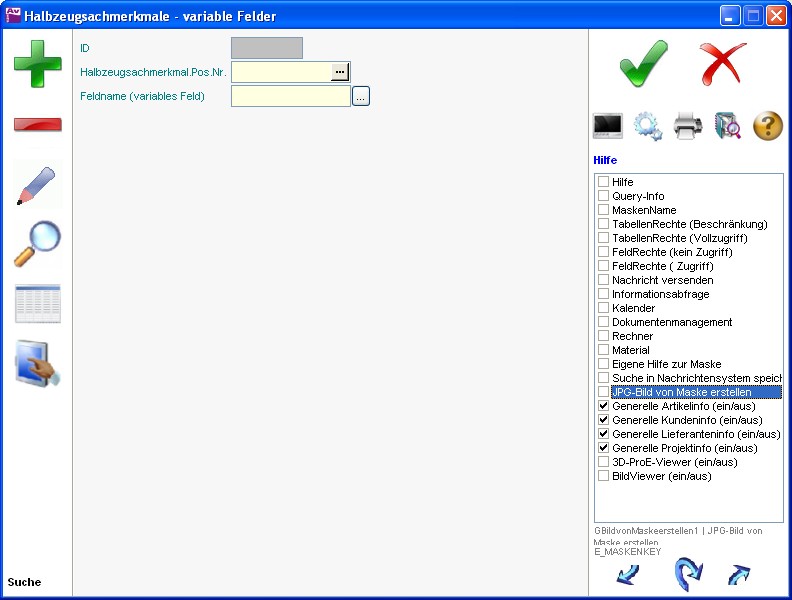Select JPG-Bild von Maske erstellen entry
This screenshot has width=792, height=600.
point(681,393)
